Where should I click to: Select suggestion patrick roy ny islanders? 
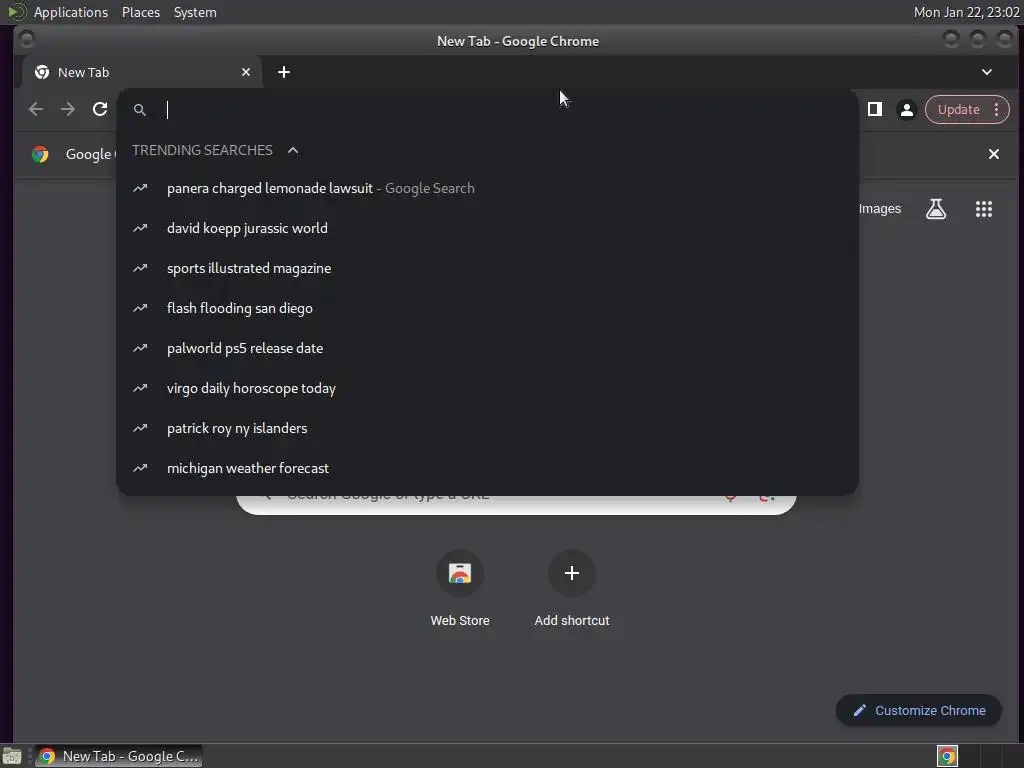487,428
